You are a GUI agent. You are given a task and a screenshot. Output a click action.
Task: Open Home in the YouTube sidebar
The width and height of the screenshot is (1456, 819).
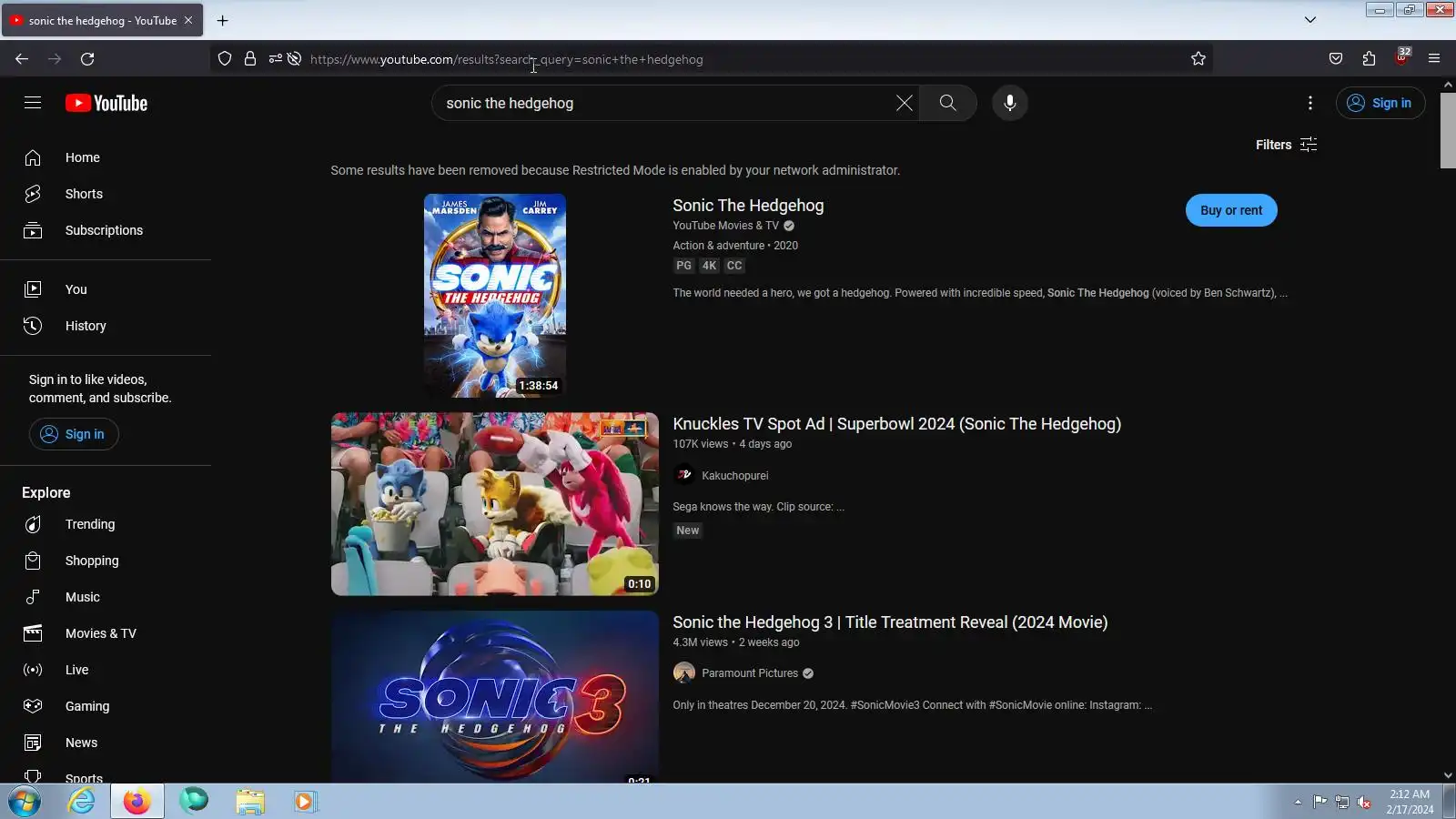(x=106, y=157)
